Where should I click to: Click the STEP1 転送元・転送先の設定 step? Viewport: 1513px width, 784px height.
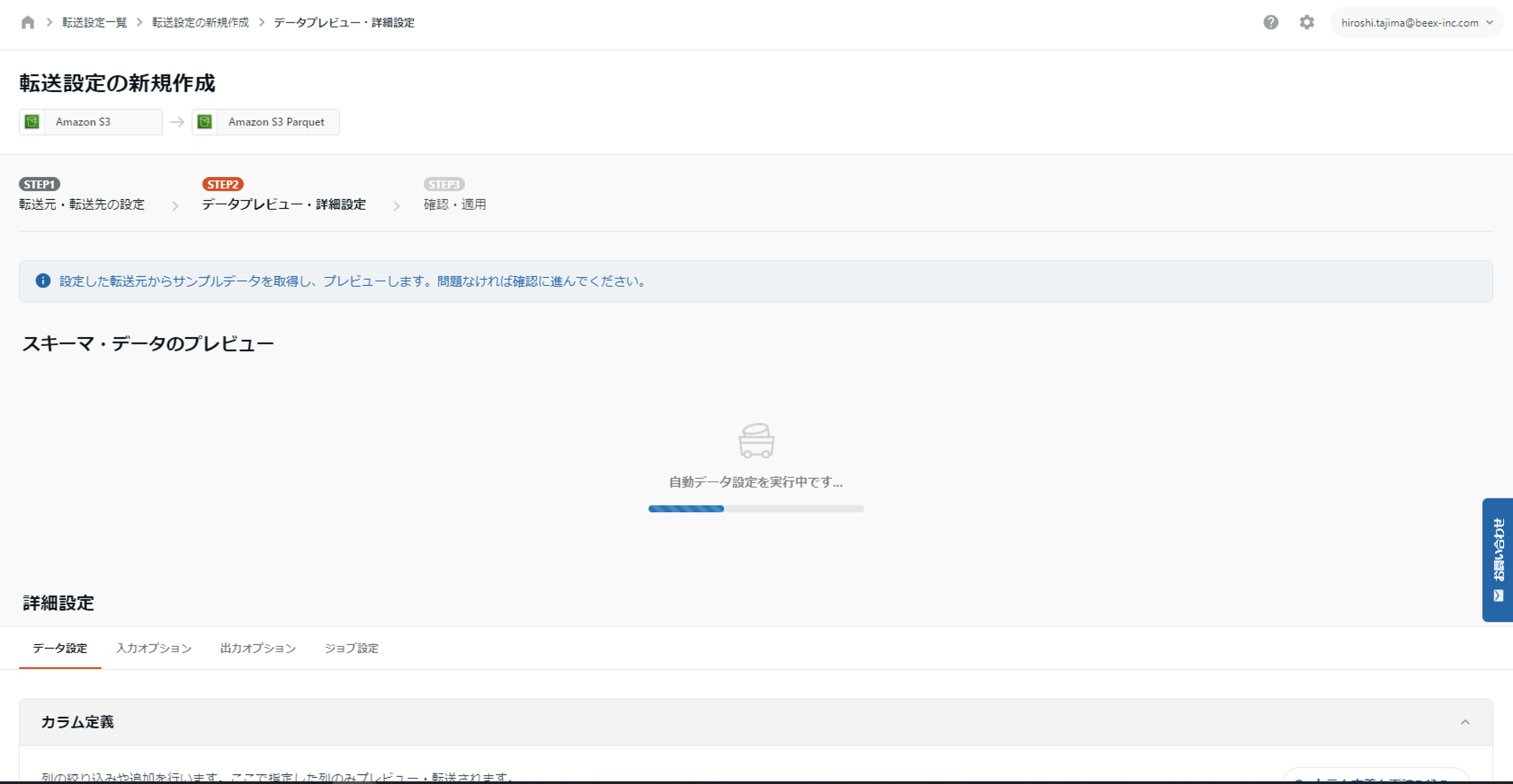coord(82,204)
